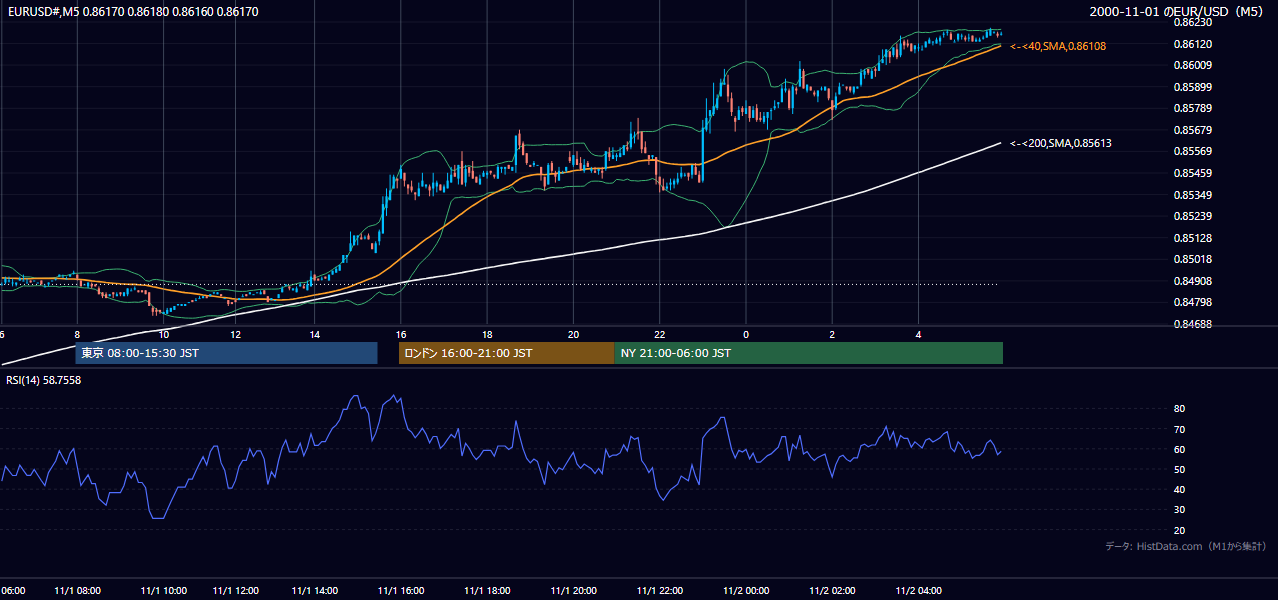Image resolution: width=1278 pixels, height=600 pixels.
Task: Click hour label 22 under the price chart
Action: point(659,334)
